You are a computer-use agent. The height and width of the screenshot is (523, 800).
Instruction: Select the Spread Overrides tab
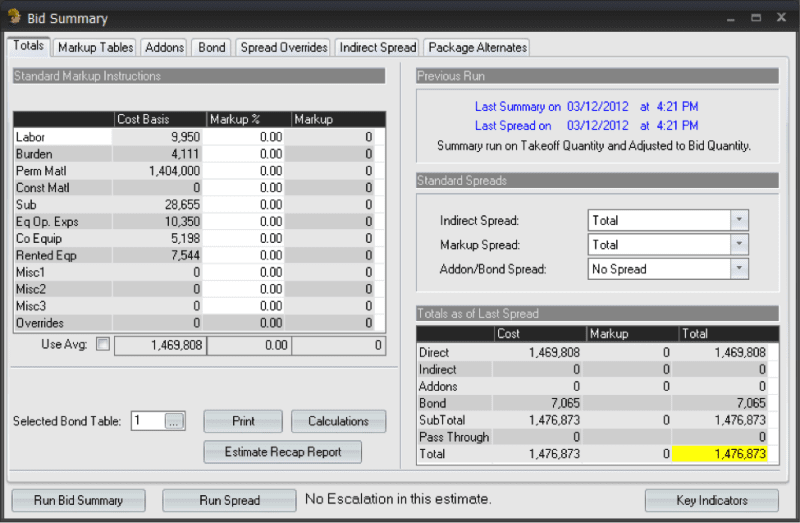point(284,47)
